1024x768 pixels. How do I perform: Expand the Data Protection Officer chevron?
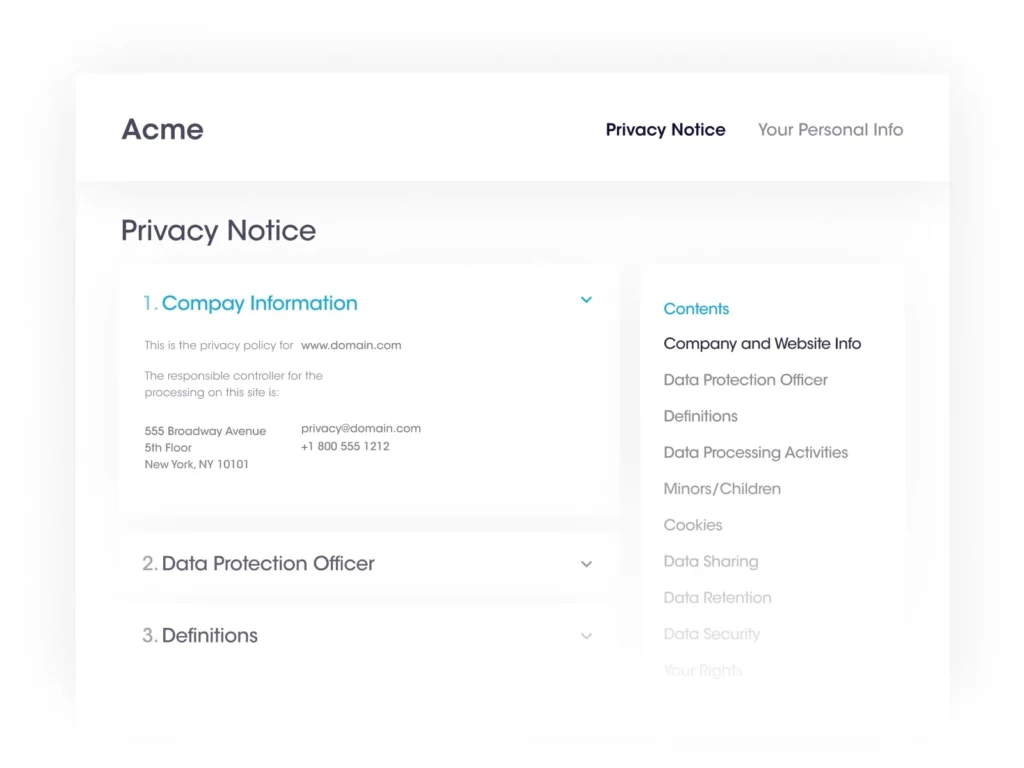click(x=586, y=564)
